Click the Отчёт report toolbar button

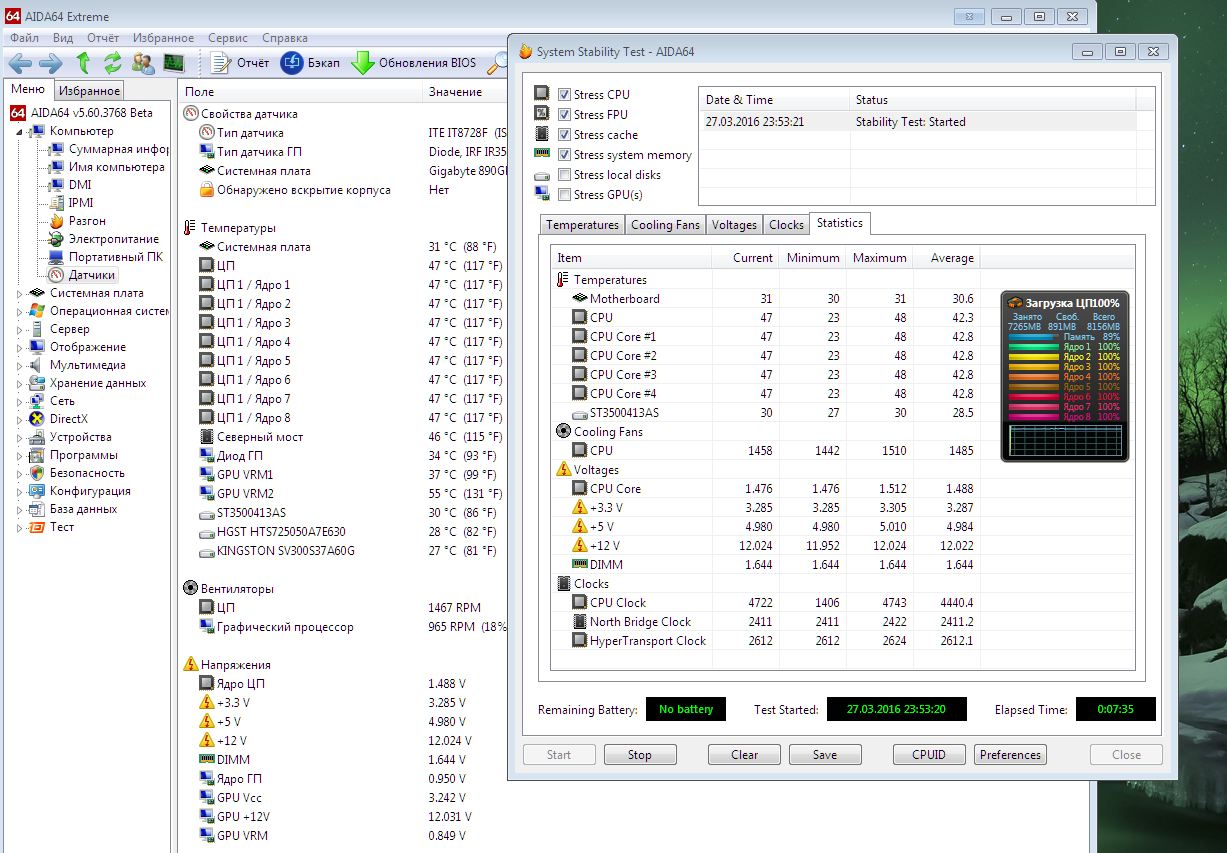240,63
